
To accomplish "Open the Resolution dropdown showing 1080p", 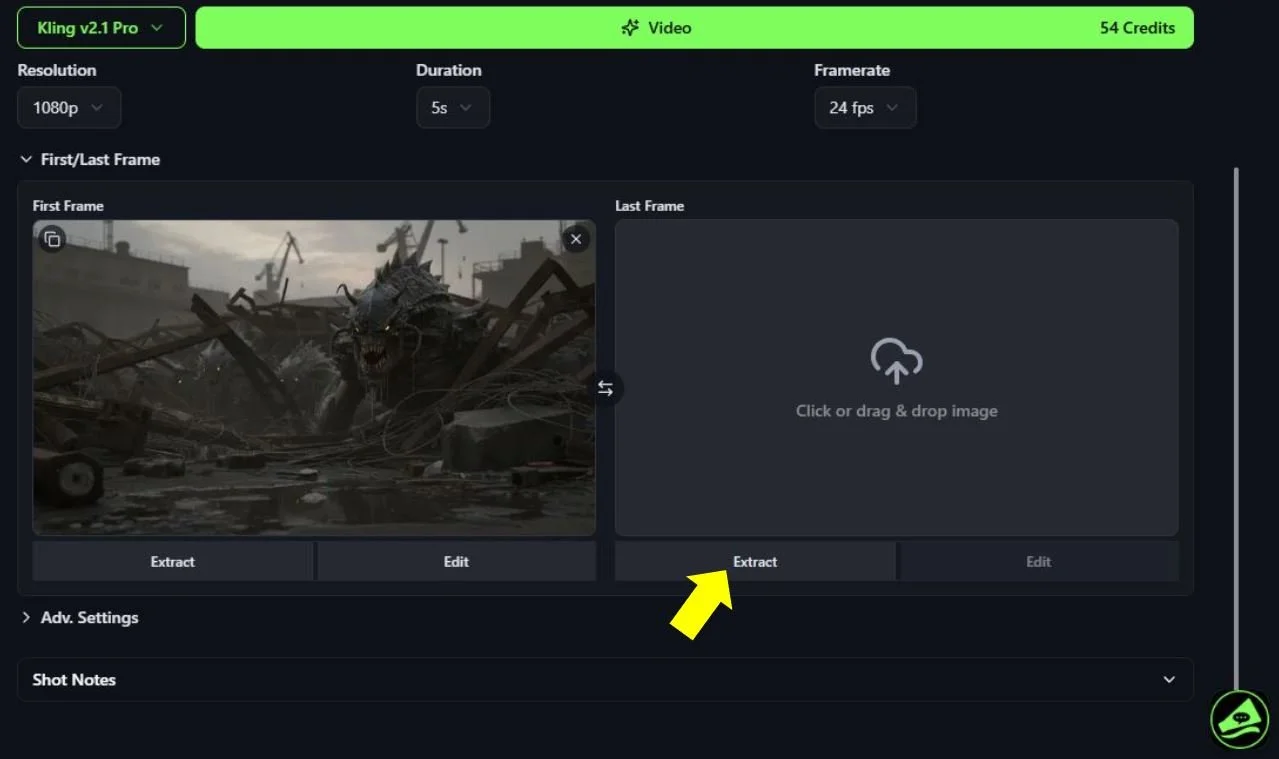I will pos(68,107).
